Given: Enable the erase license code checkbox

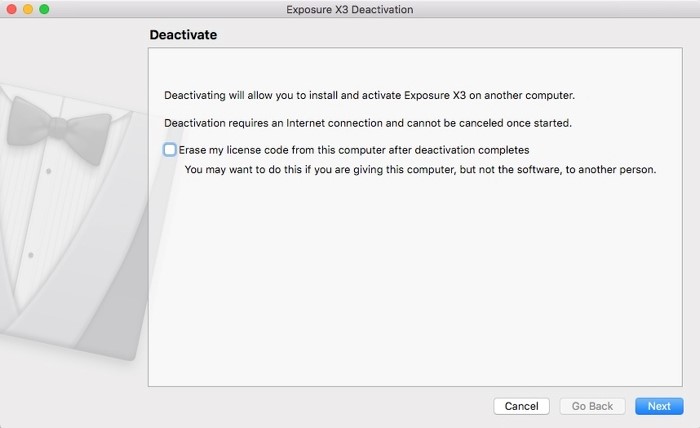Looking at the screenshot, I should pyautogui.click(x=170, y=150).
